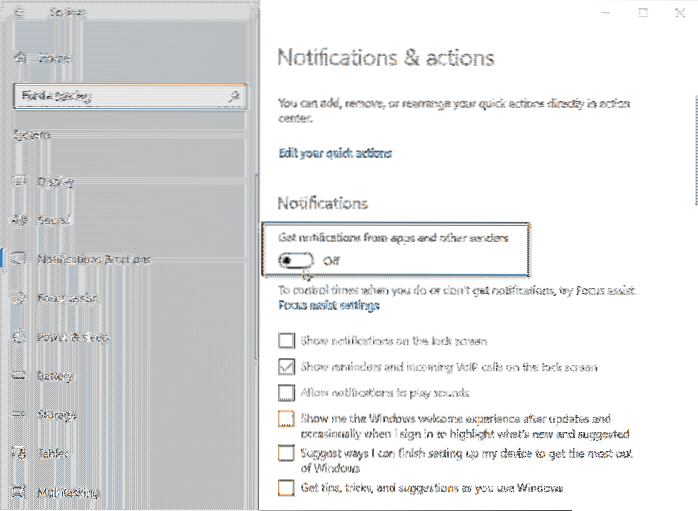Viewport: 698px width, 511px height.
Task: Open Tablet settings via its tablet icon
Action: (19, 453)
